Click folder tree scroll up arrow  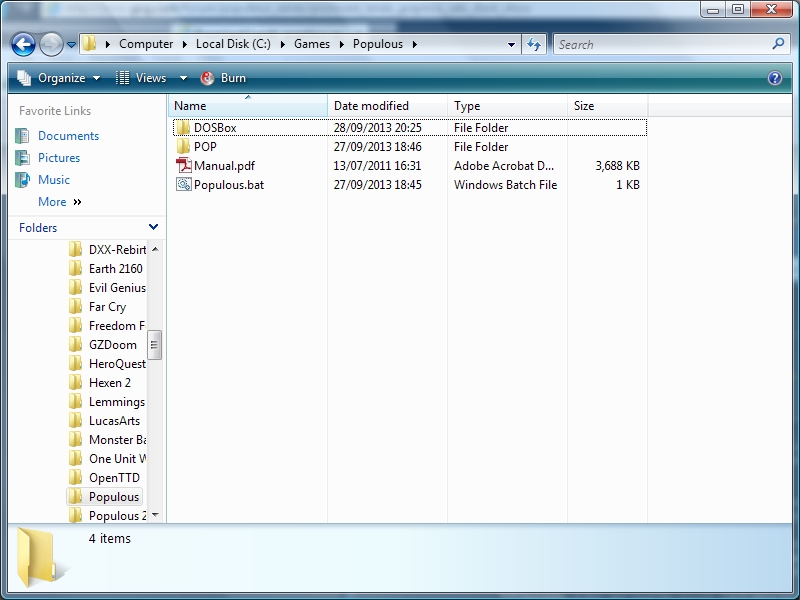[x=155, y=249]
